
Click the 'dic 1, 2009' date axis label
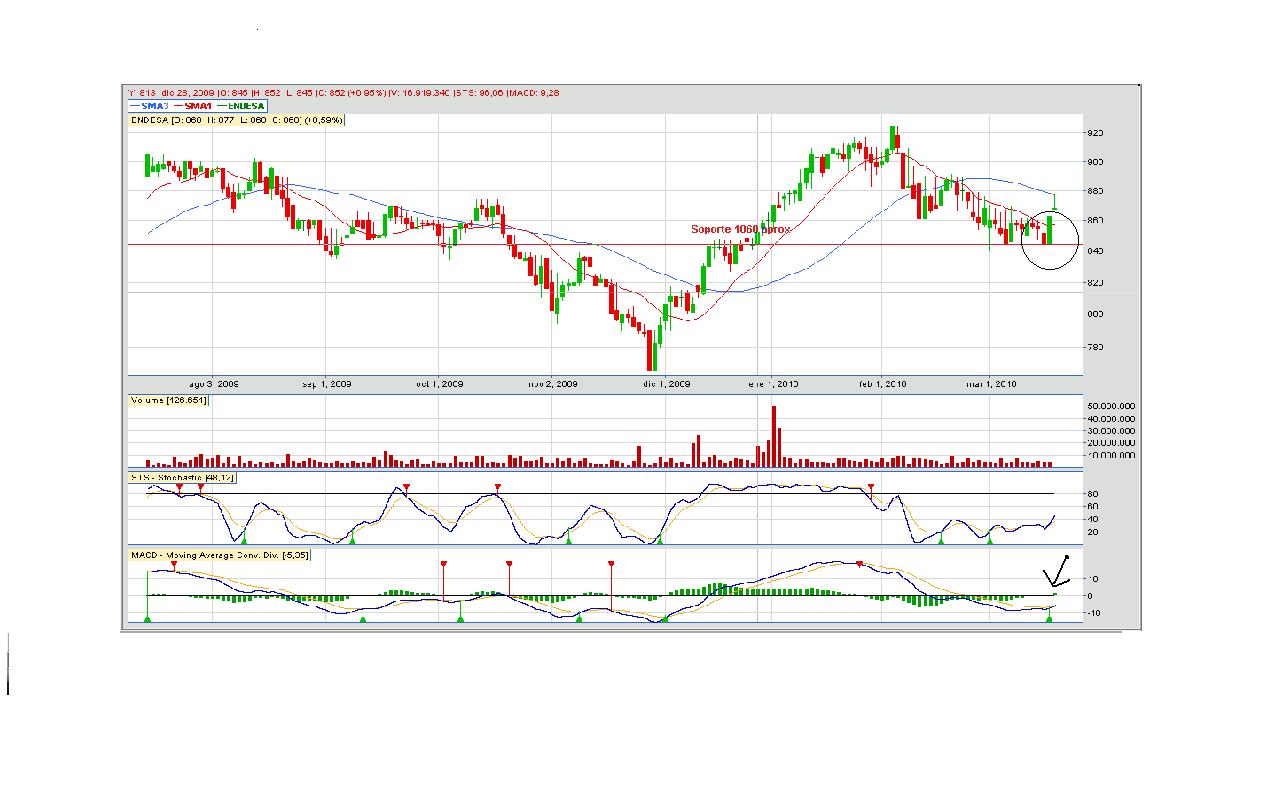[x=666, y=384]
